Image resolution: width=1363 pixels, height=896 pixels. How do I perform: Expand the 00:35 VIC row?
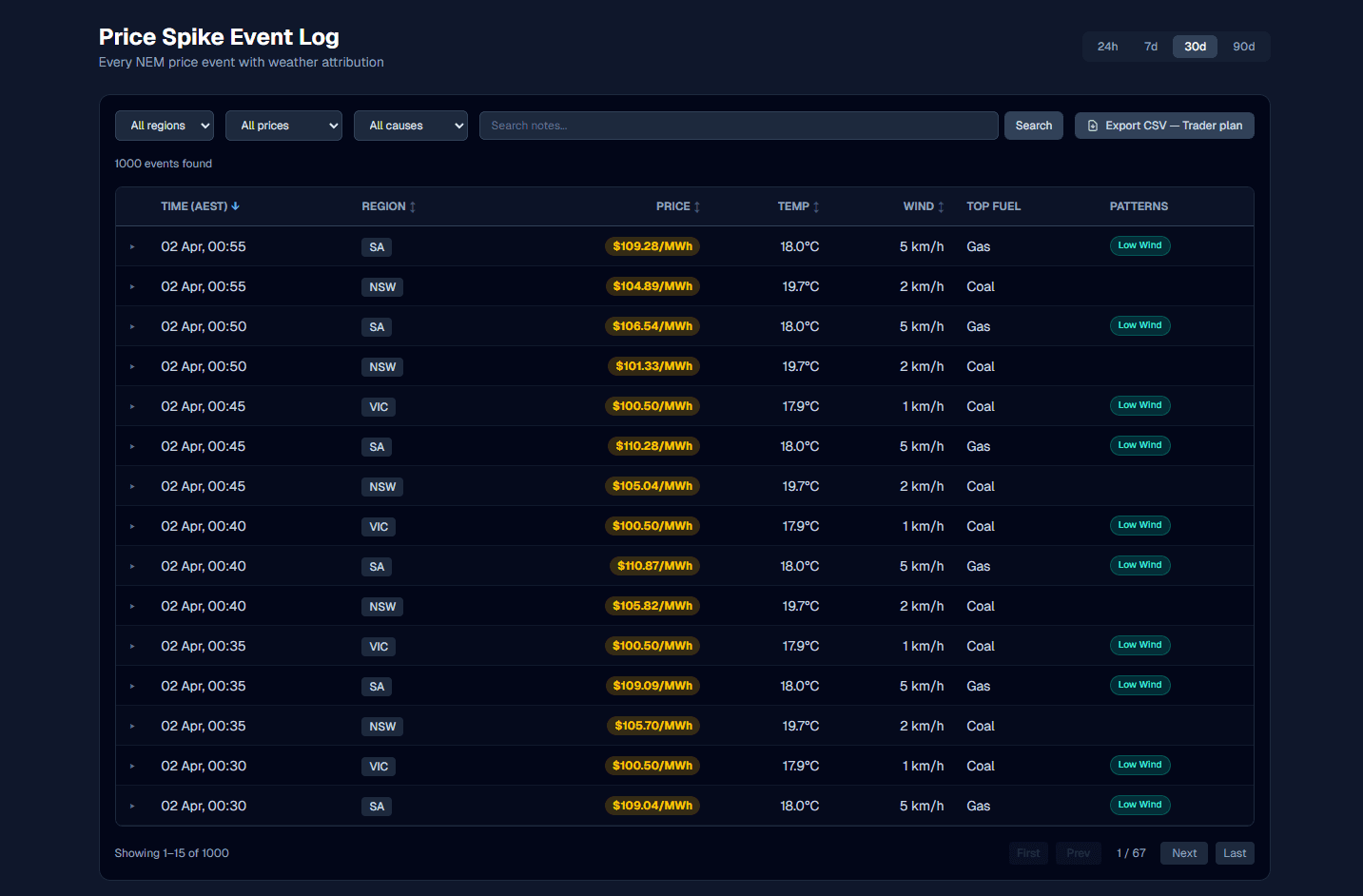click(132, 647)
